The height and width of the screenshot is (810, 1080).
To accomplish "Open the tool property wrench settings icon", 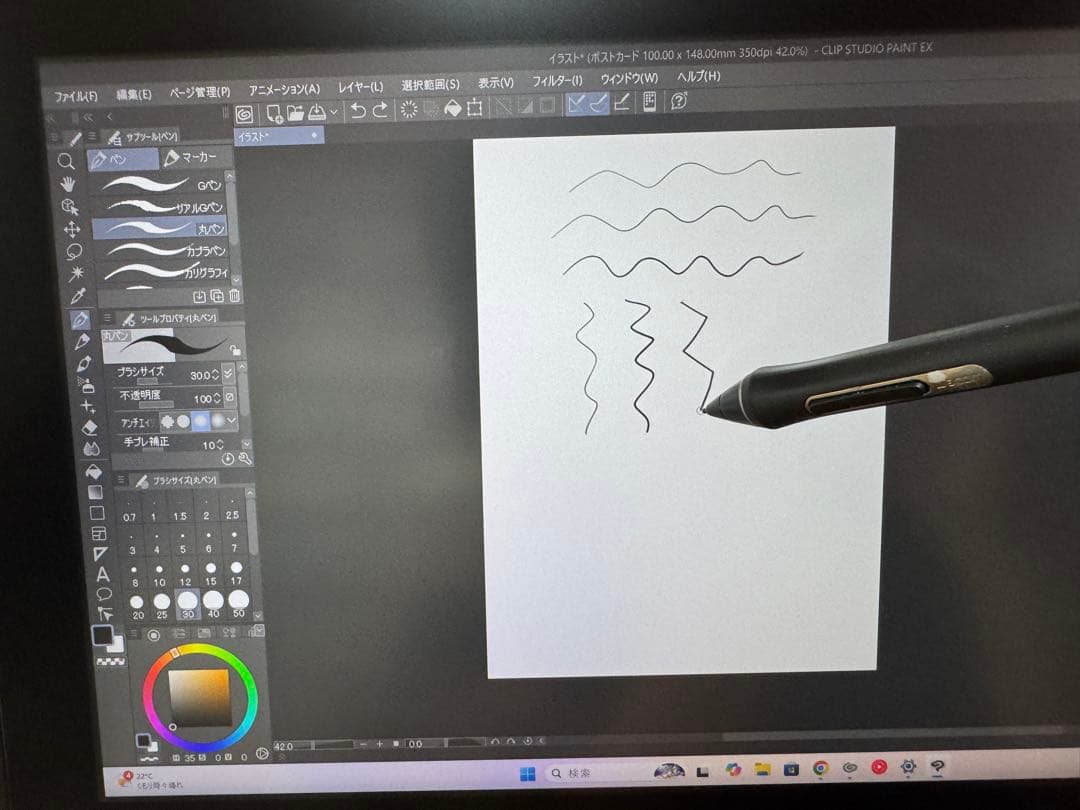I will (x=247, y=459).
